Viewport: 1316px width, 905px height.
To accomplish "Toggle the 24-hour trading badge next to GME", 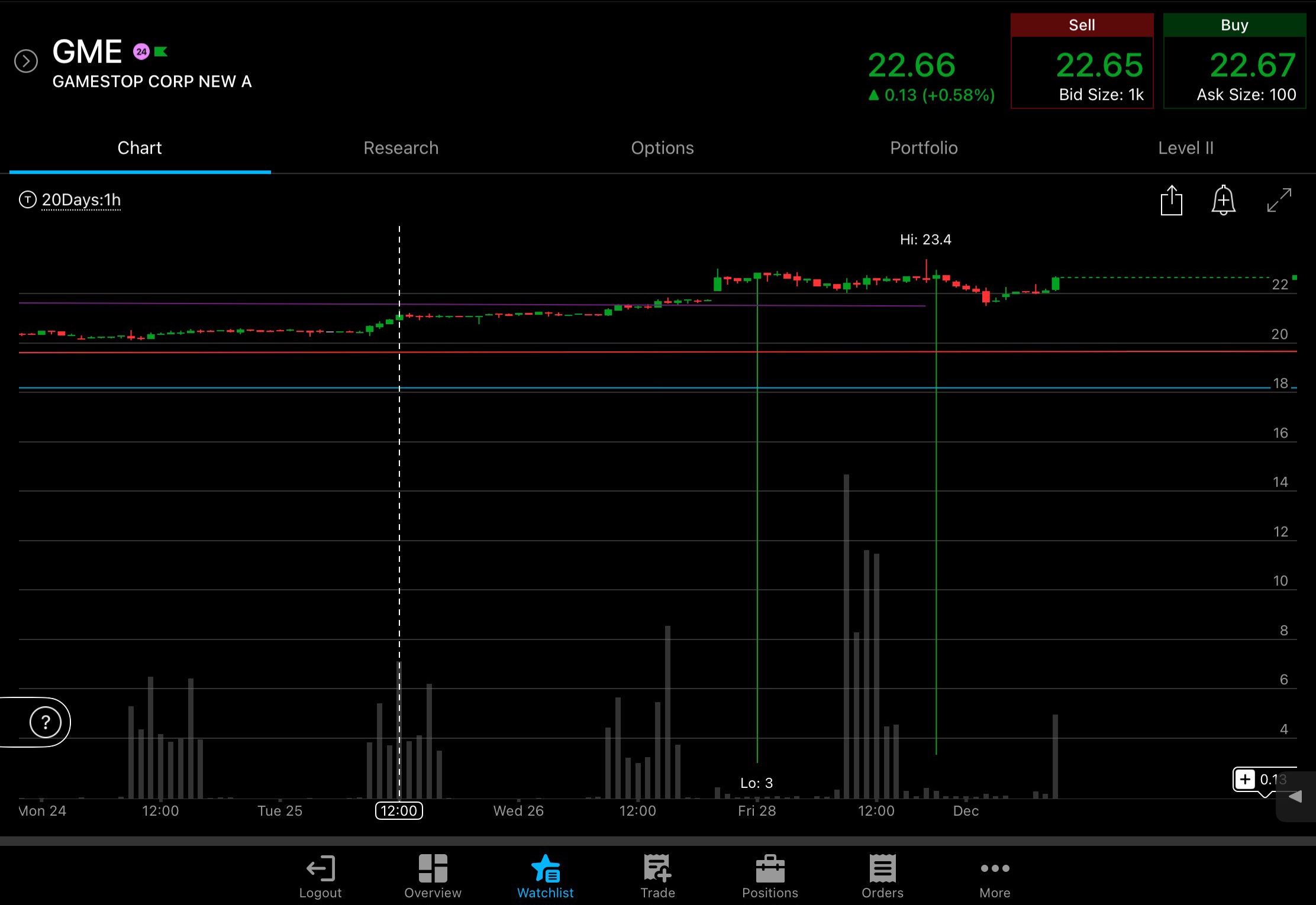I will pos(141,52).
